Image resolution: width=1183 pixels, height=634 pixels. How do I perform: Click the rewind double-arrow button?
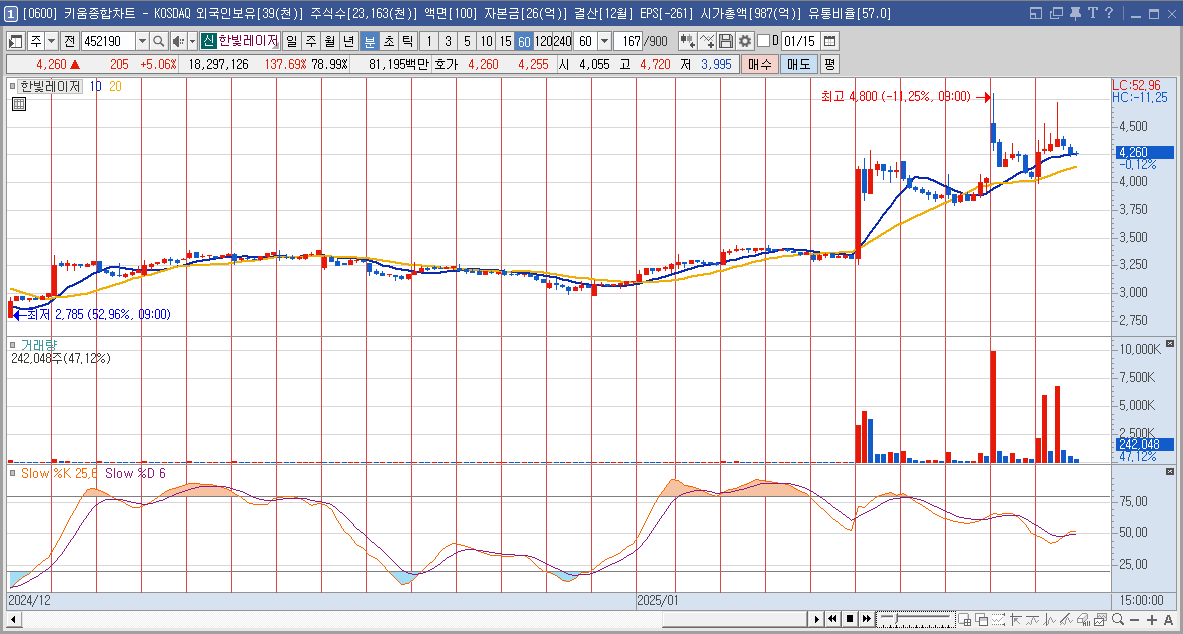[833, 620]
